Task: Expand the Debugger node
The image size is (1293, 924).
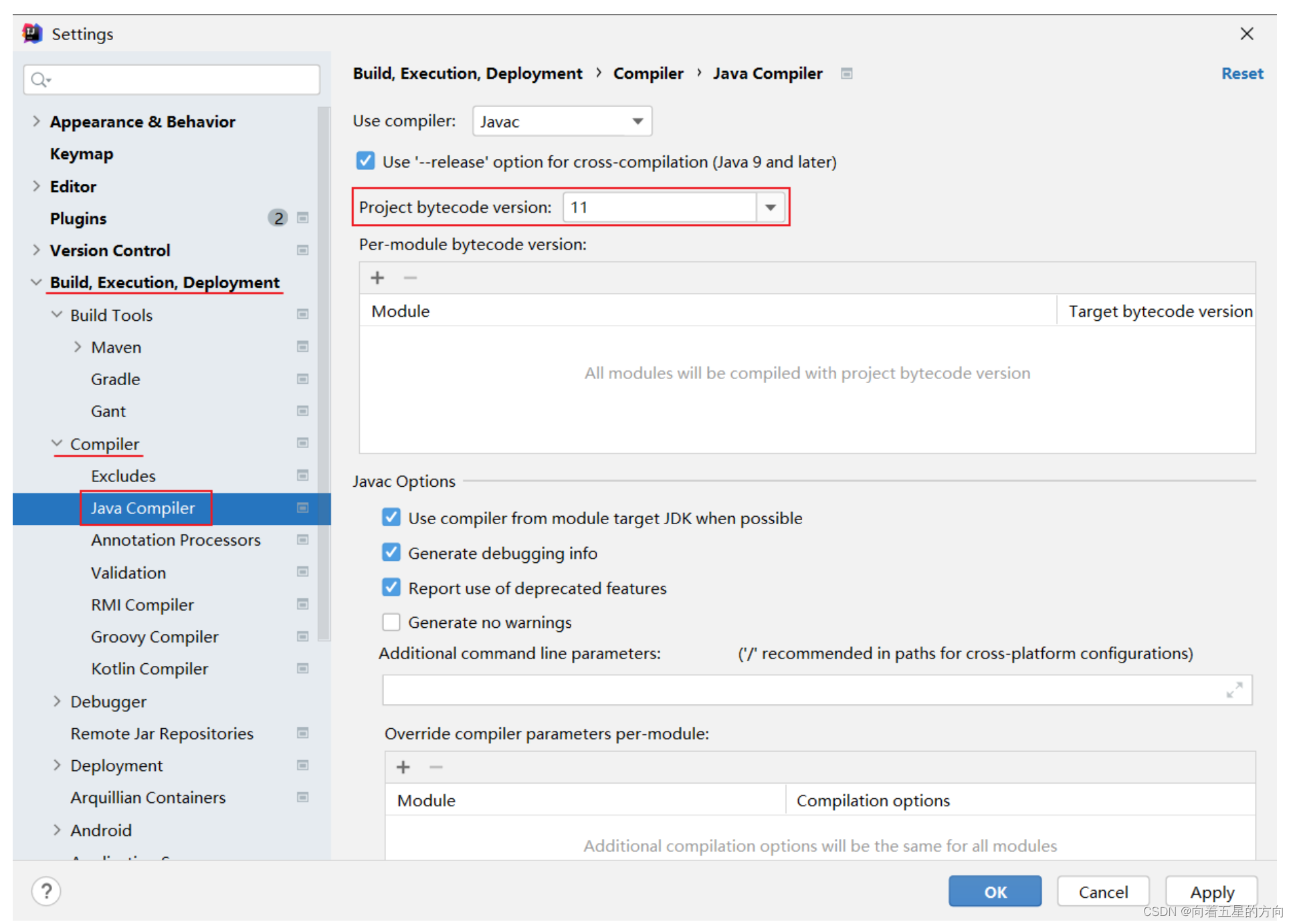Action: (x=57, y=701)
